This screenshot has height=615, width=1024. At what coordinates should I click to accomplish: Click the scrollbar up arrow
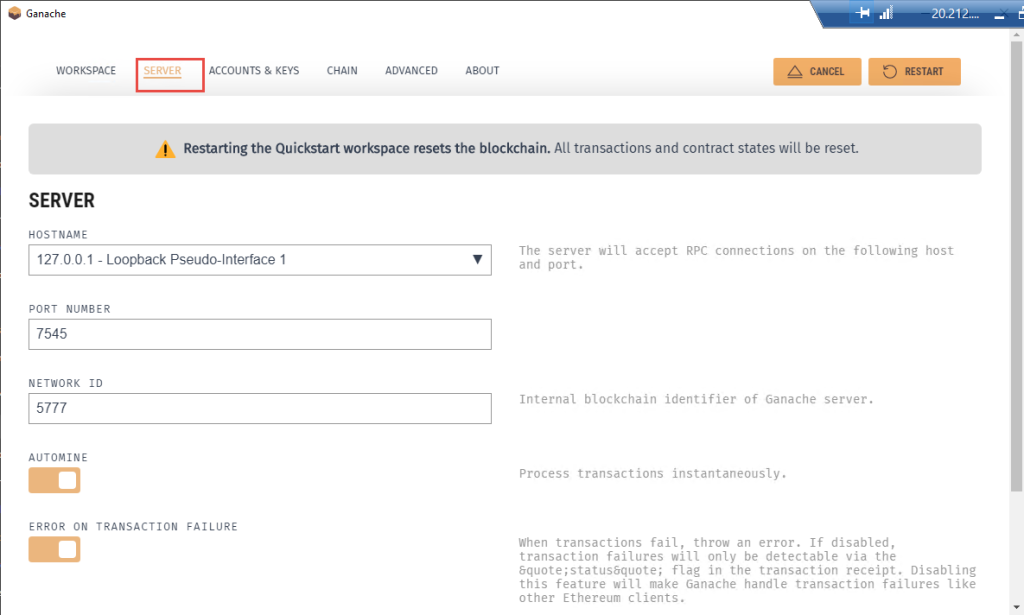point(1015,37)
